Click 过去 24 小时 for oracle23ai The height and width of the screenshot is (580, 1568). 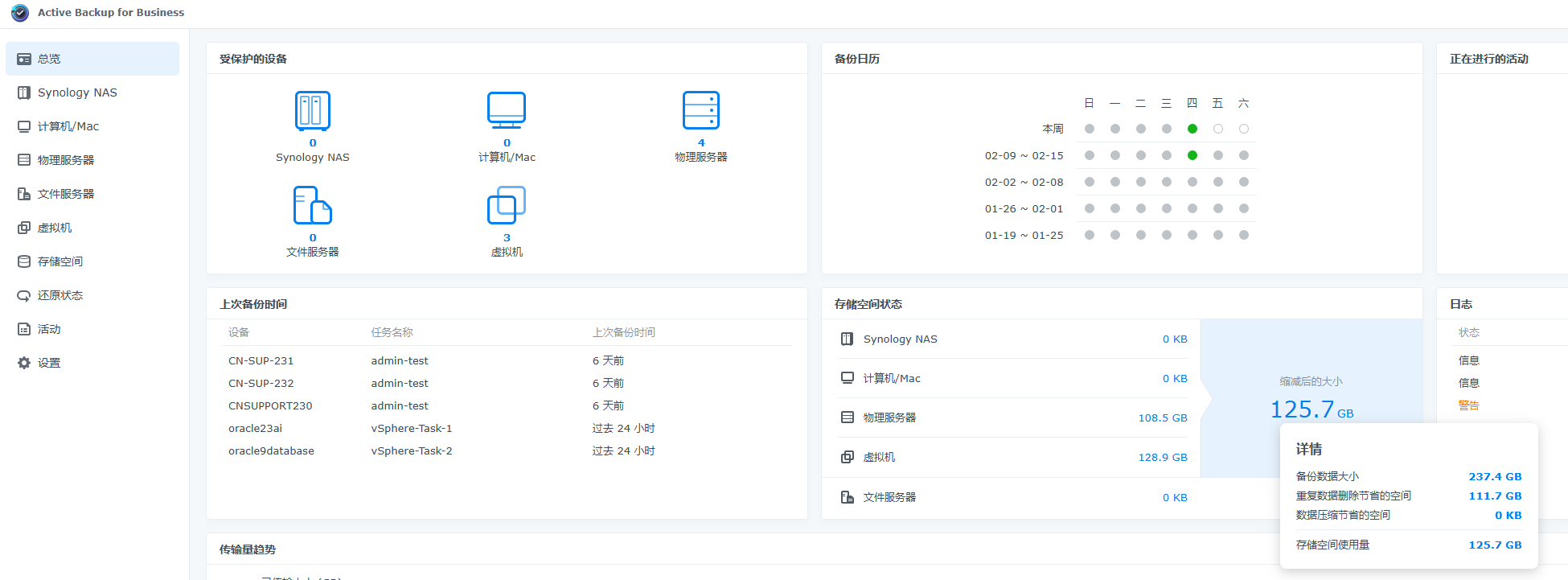[624, 428]
